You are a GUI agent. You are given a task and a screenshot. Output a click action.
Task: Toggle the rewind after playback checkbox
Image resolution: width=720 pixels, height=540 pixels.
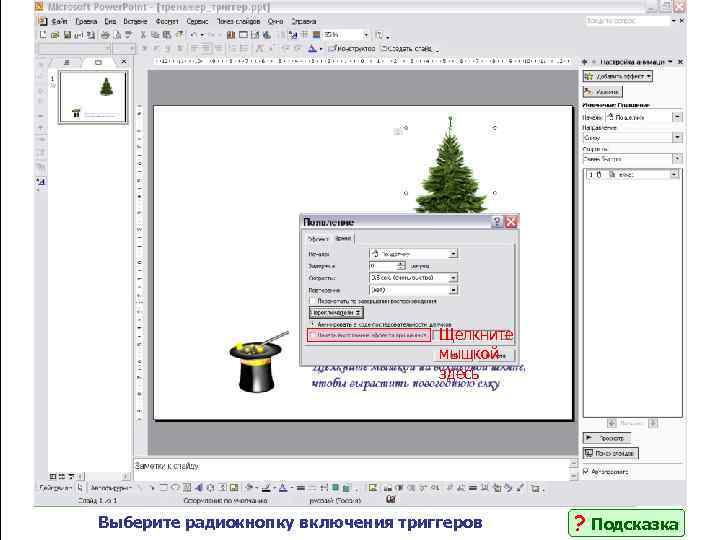pos(313,301)
